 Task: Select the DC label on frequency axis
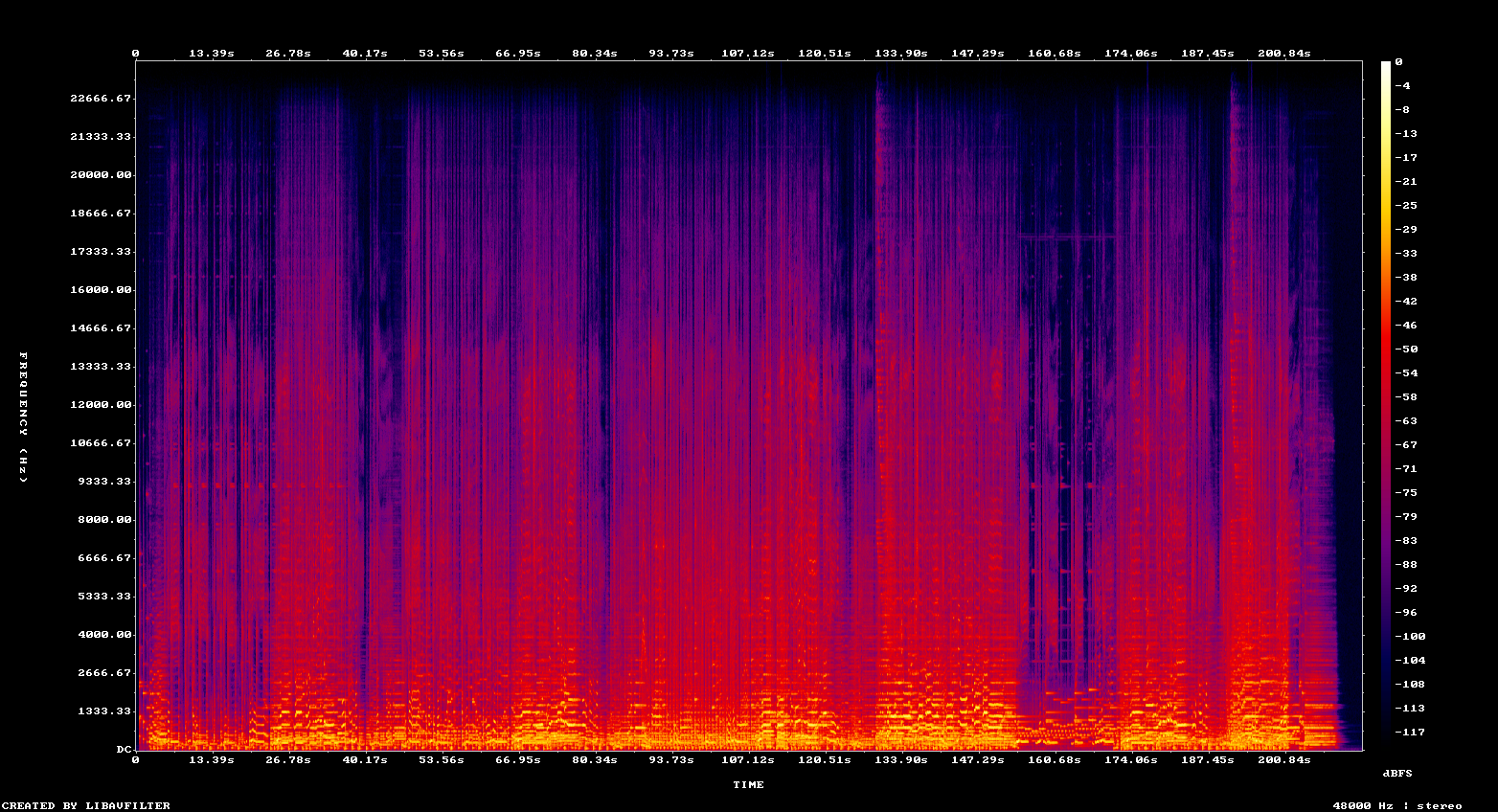click(x=124, y=750)
